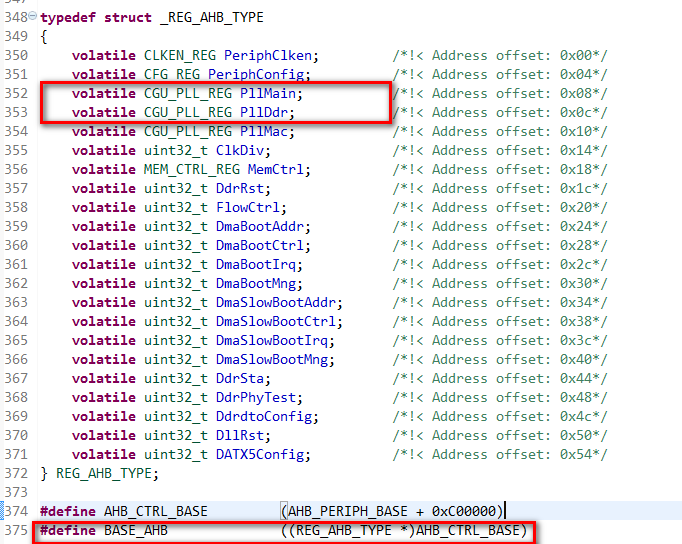The image size is (682, 544).
Task: Click line number 352 in the gutter
Action: [x=16, y=93]
